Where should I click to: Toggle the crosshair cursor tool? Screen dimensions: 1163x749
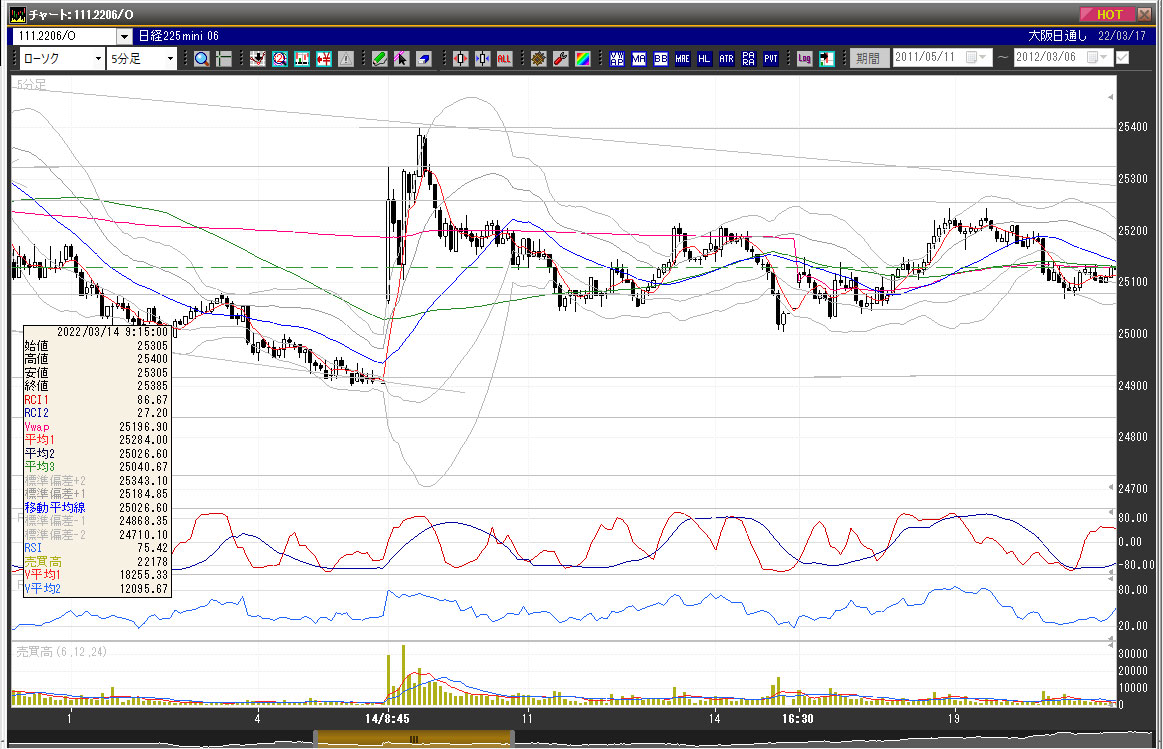(x=223, y=59)
